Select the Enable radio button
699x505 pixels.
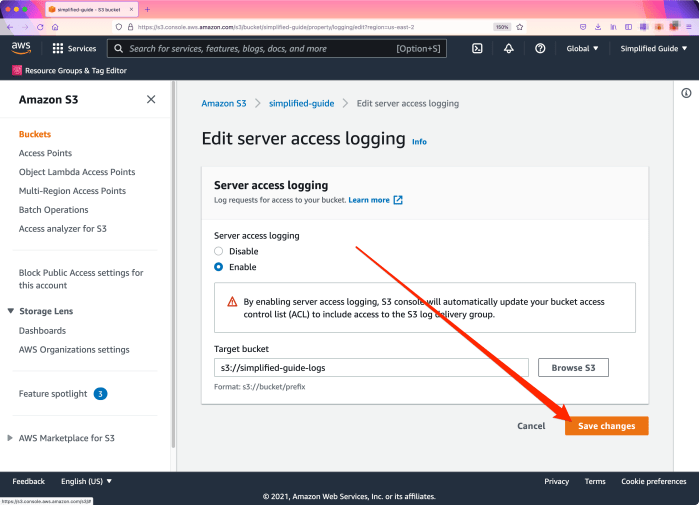coord(218,267)
